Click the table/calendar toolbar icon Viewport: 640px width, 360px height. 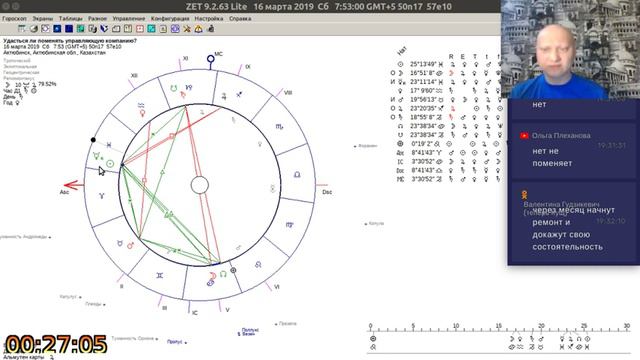click(22, 29)
